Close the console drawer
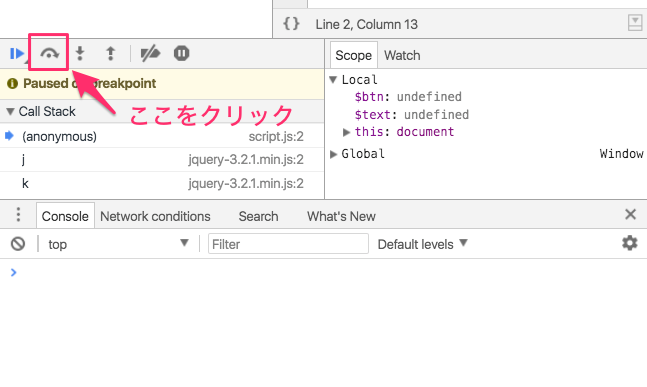 coord(630,214)
